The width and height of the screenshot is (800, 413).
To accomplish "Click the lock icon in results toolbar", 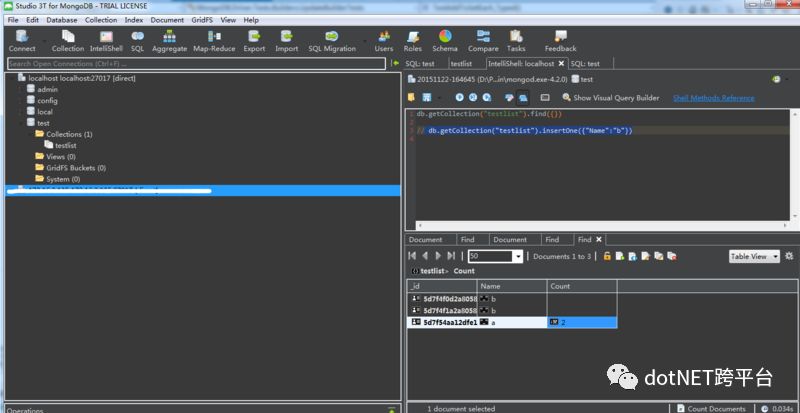I will point(607,256).
